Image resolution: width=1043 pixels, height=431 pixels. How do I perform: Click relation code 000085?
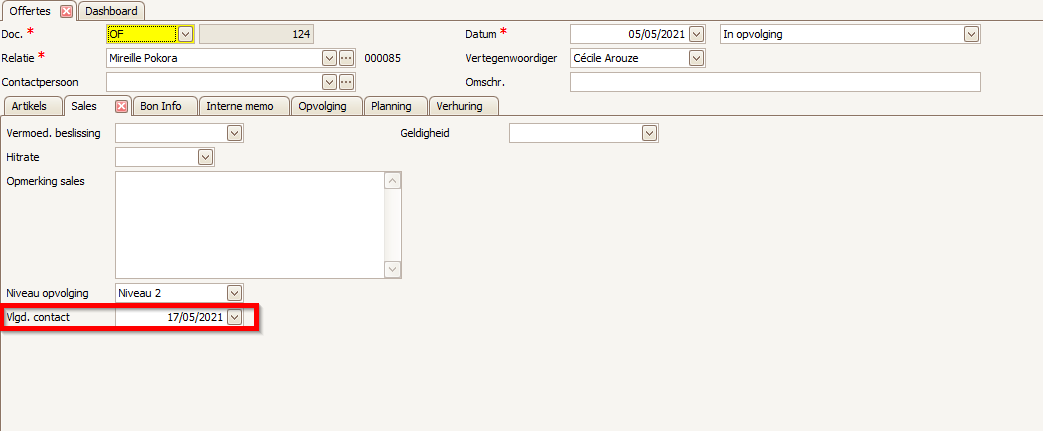click(x=382, y=58)
